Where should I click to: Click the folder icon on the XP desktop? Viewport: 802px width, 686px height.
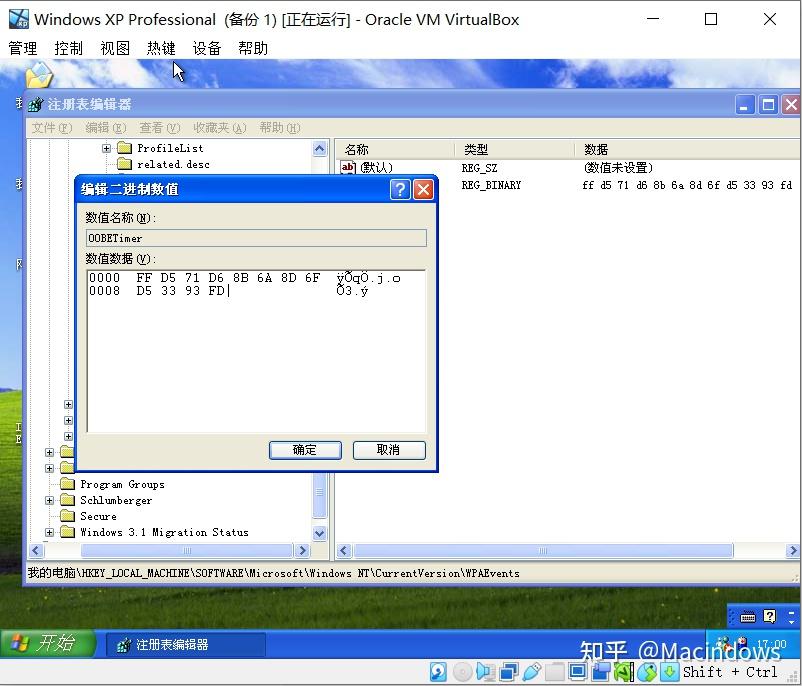coord(39,76)
